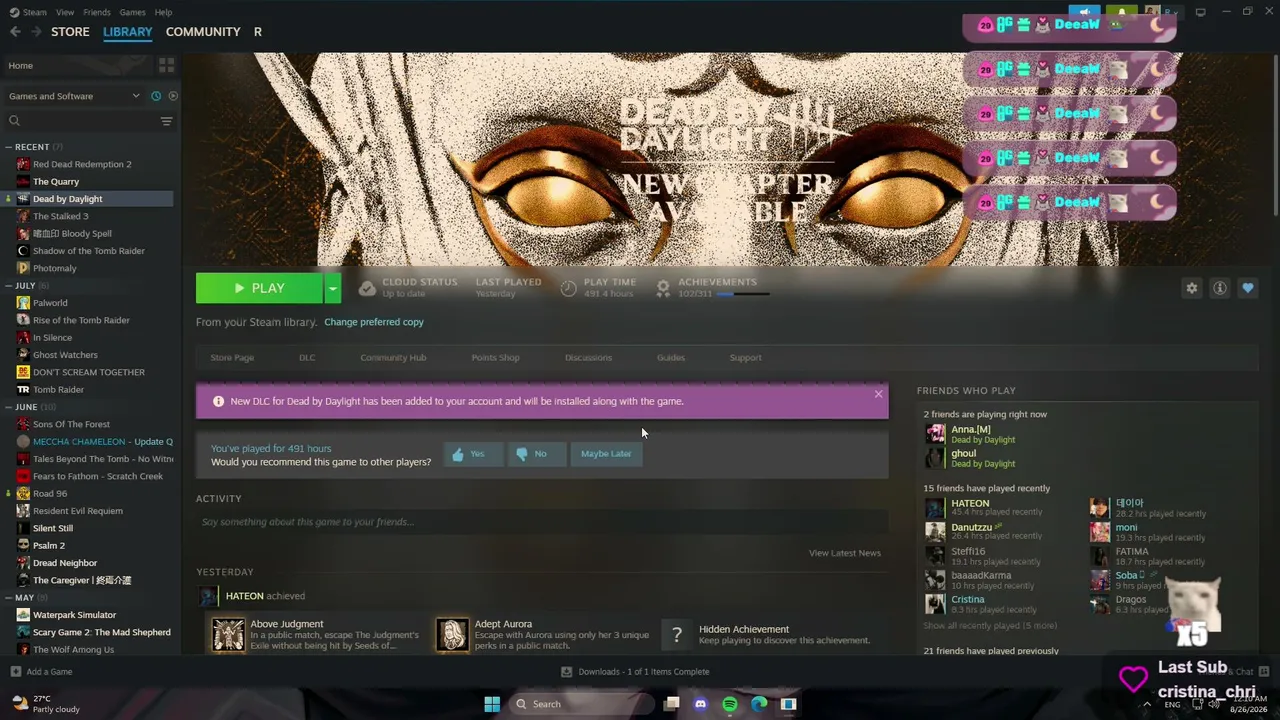Open View Latest News

tap(845, 553)
